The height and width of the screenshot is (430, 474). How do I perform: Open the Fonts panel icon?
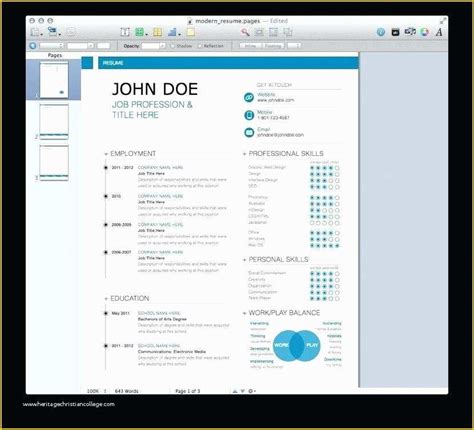click(x=439, y=32)
